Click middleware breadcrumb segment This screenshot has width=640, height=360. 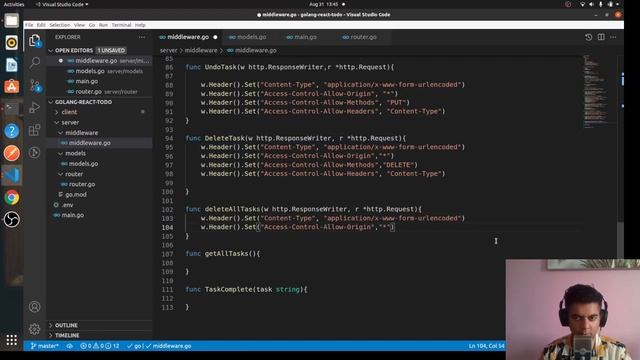(x=201, y=50)
